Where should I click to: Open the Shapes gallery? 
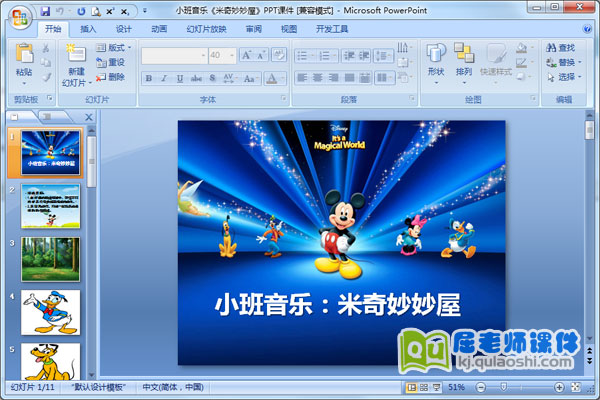click(436, 64)
